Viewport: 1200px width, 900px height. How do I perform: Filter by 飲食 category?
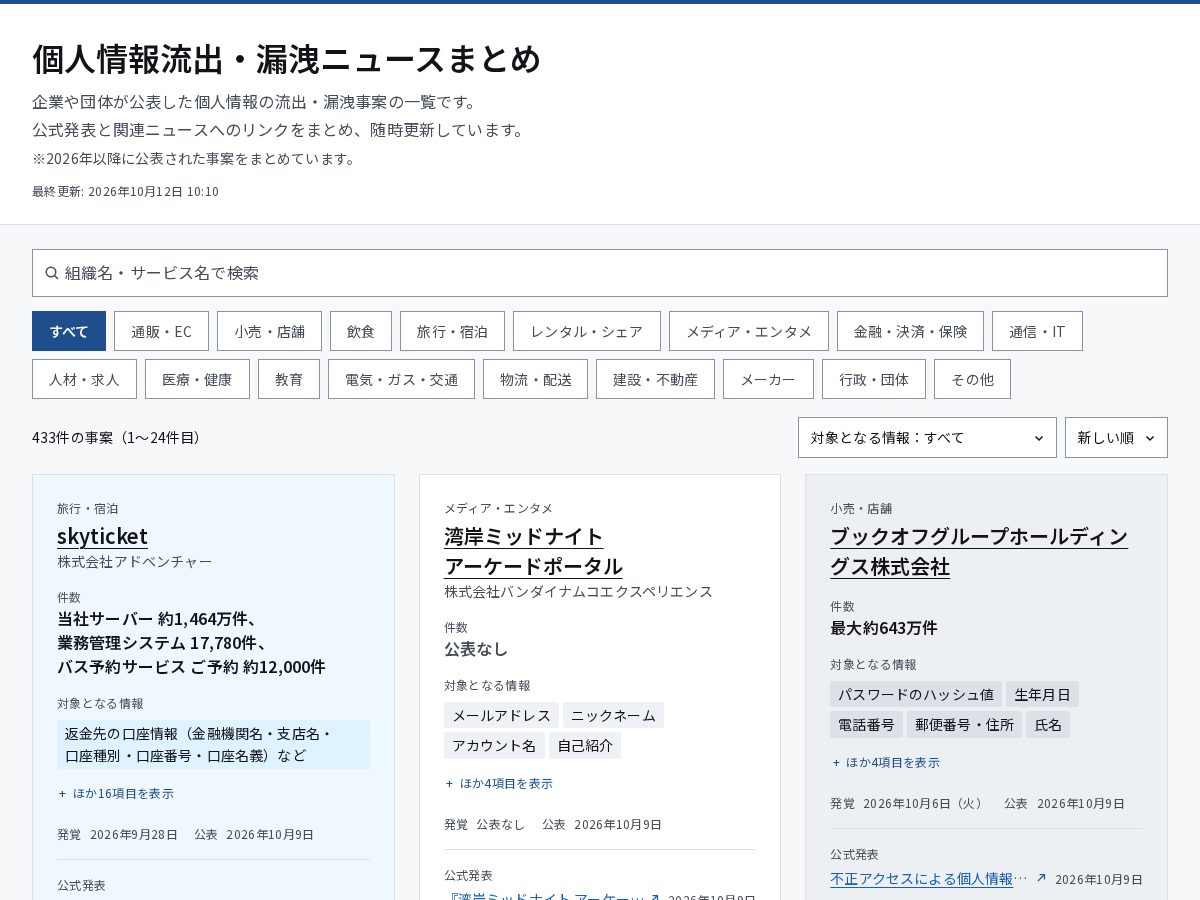[361, 331]
